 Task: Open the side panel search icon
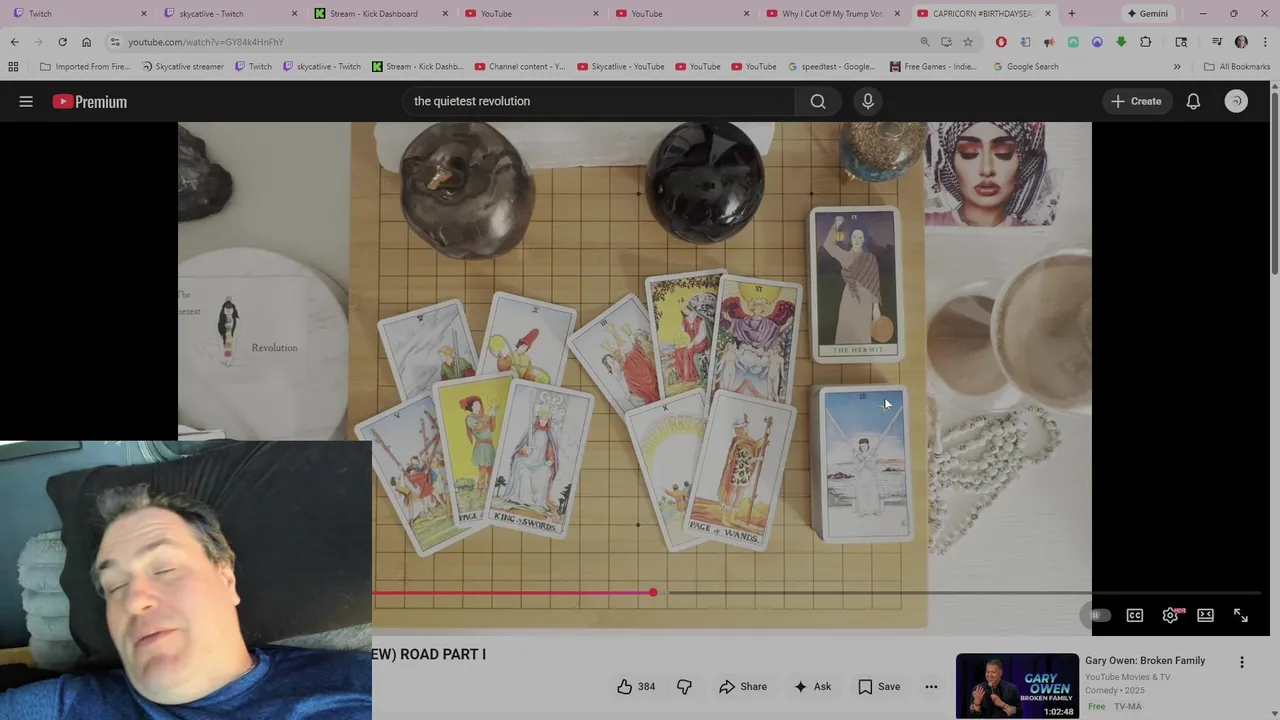[x=1181, y=42]
